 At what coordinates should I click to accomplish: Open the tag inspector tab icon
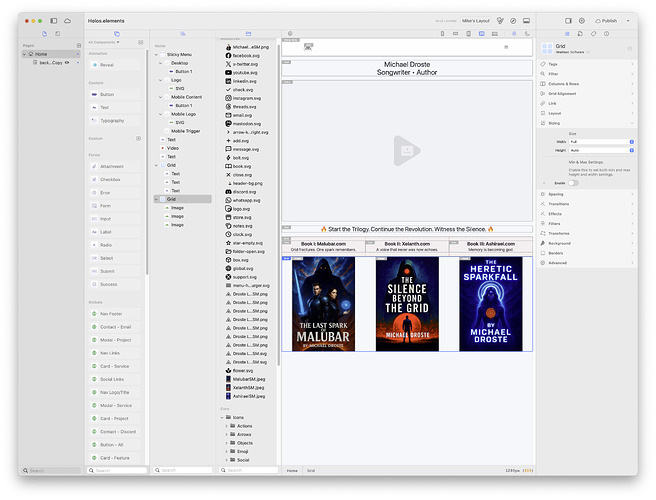[593, 33]
